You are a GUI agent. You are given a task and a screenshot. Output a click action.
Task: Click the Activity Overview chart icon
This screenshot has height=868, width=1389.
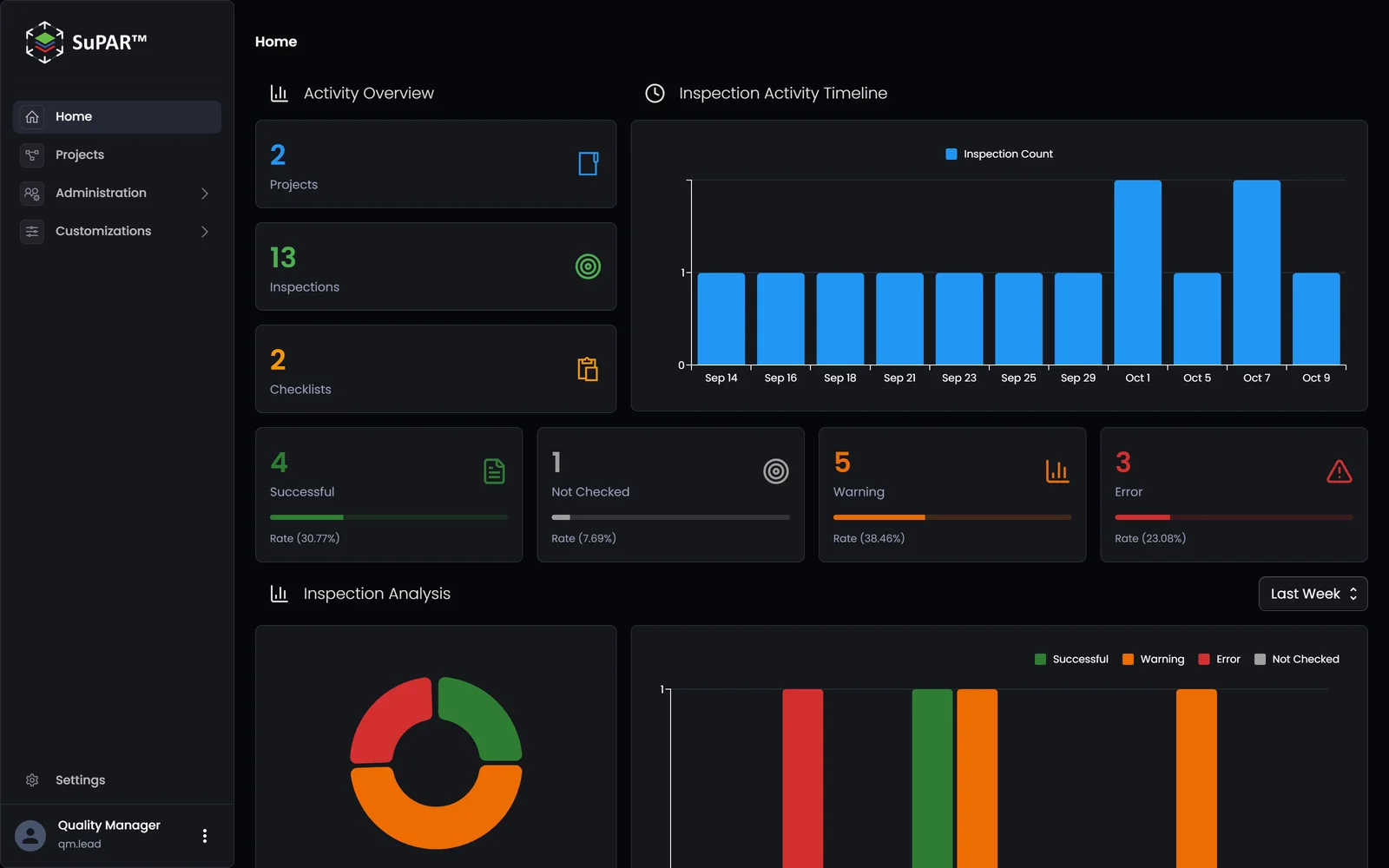[x=279, y=93]
